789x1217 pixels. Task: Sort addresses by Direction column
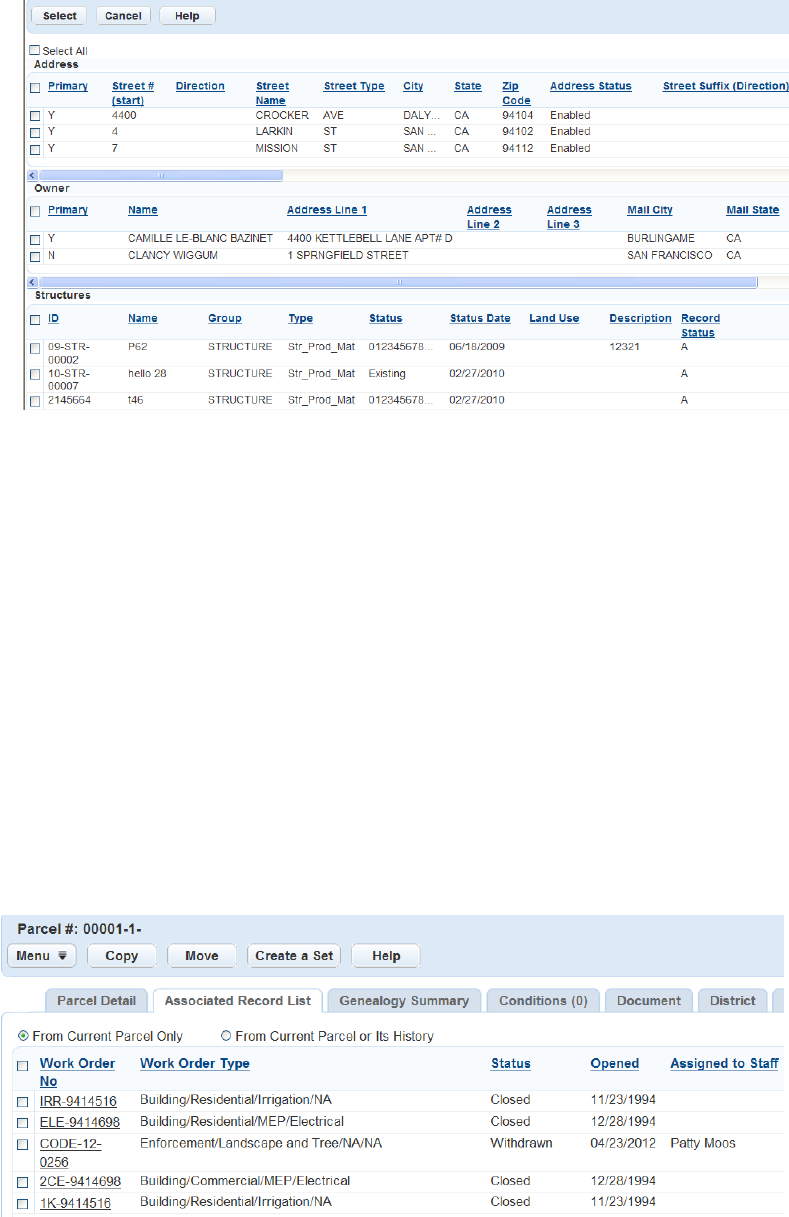(200, 86)
